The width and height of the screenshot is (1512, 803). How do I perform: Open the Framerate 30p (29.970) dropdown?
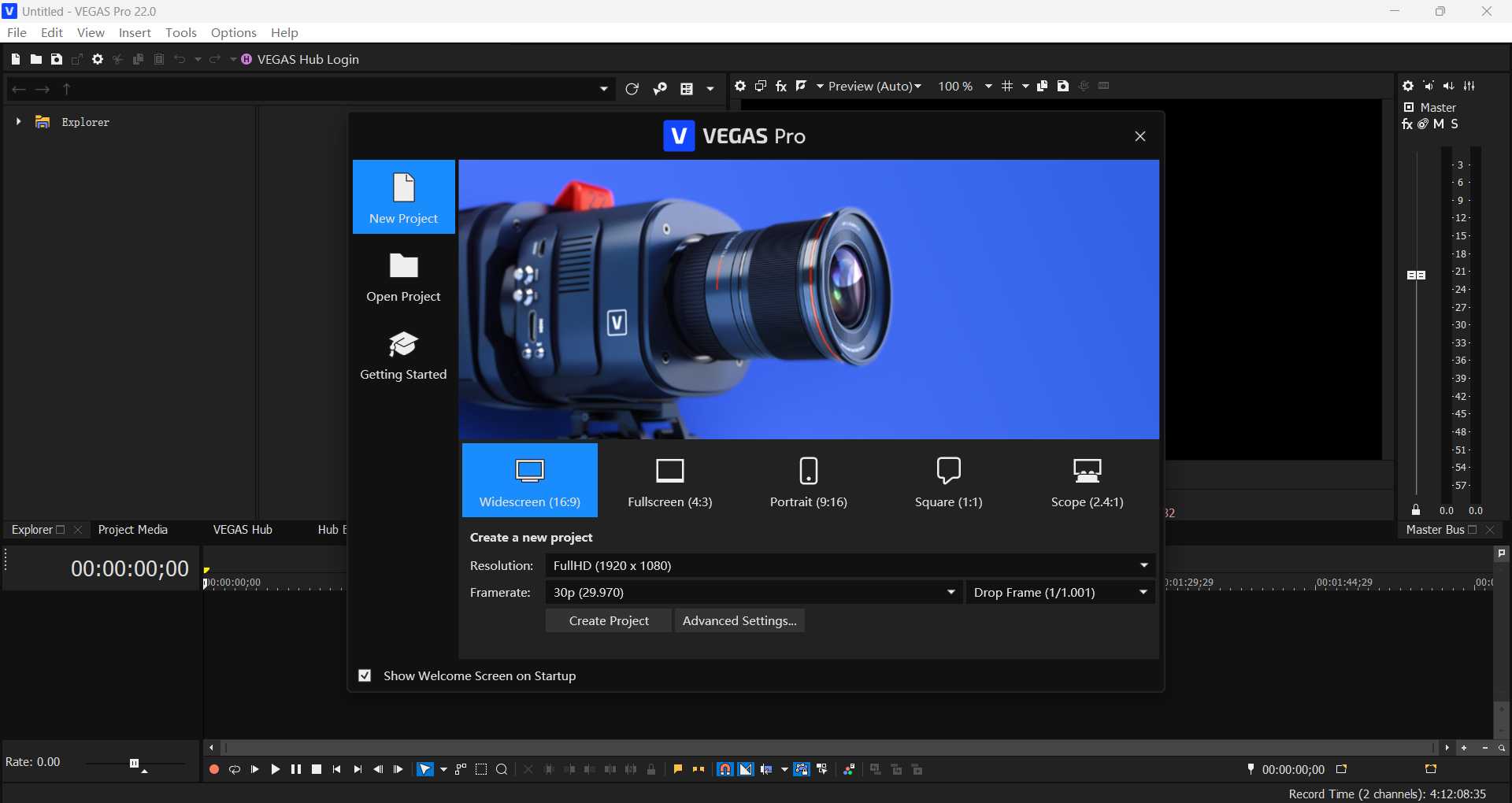[x=754, y=592]
